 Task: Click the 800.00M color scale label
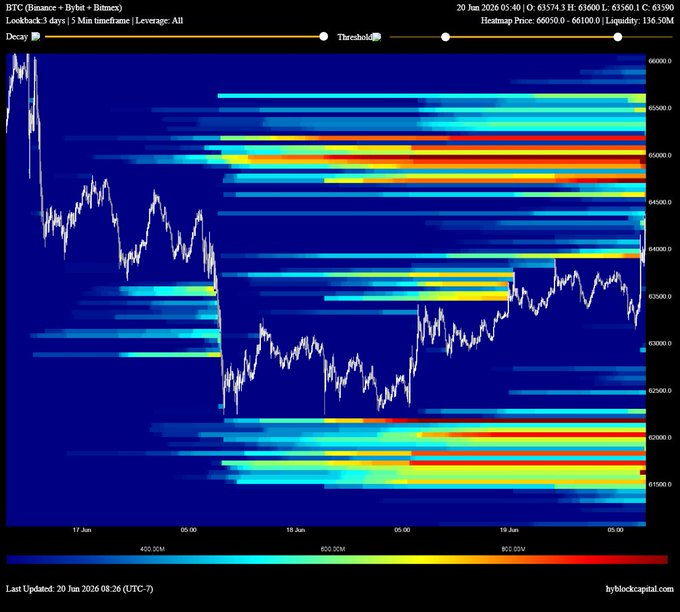pos(513,549)
